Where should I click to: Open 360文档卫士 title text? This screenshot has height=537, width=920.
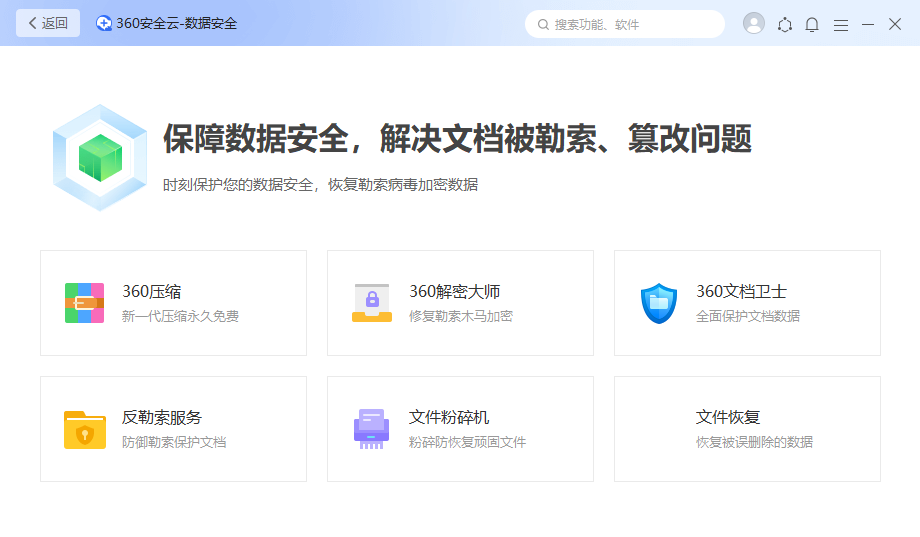coord(742,292)
